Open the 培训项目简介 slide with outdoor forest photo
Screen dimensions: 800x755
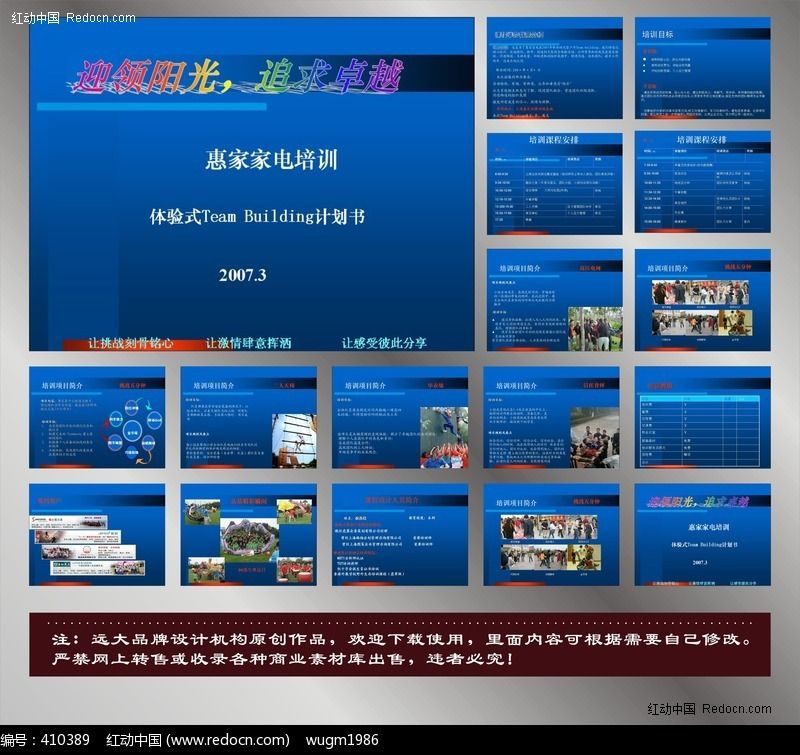pos(555,300)
